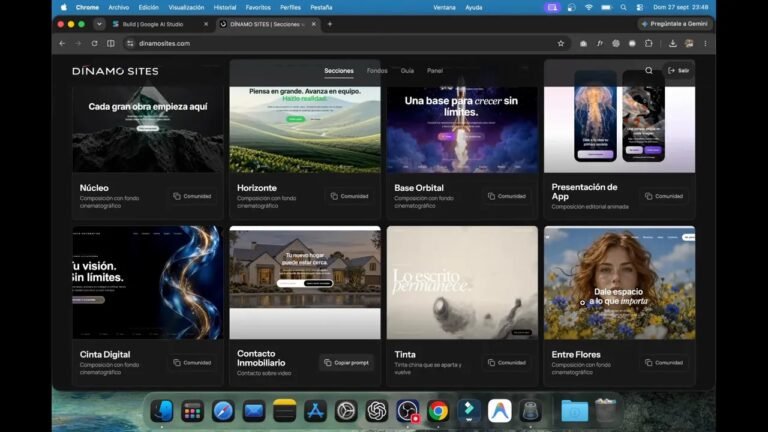
Task: Click the Comunidad button on the Núcleo card
Action: (x=192, y=196)
